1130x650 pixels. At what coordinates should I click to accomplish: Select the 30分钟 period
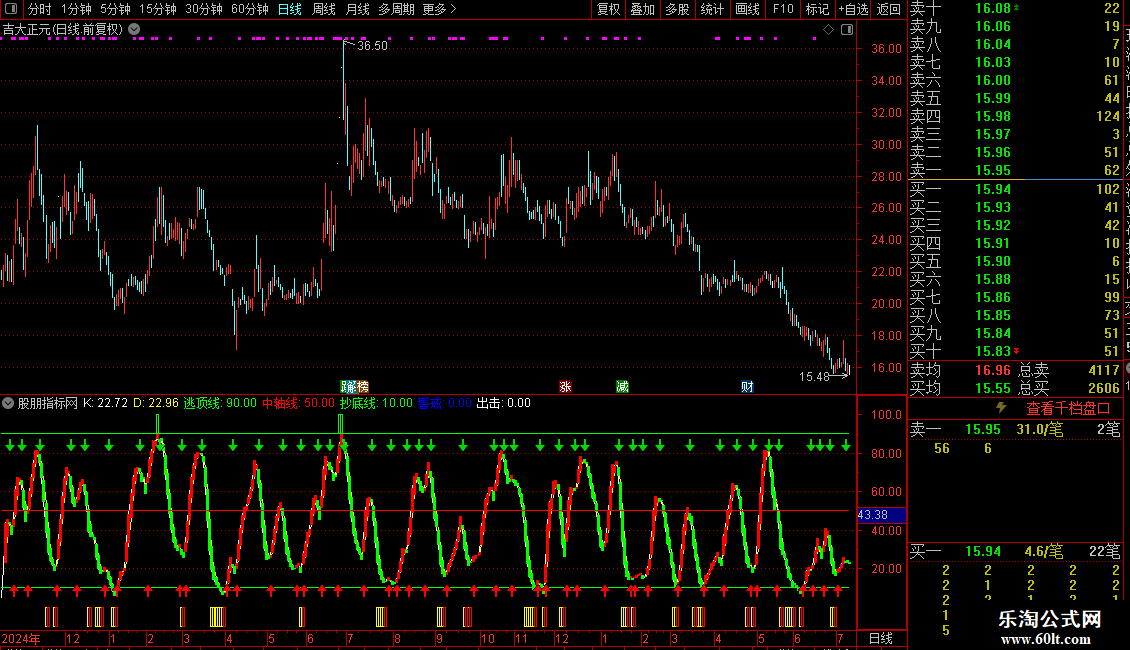point(203,9)
